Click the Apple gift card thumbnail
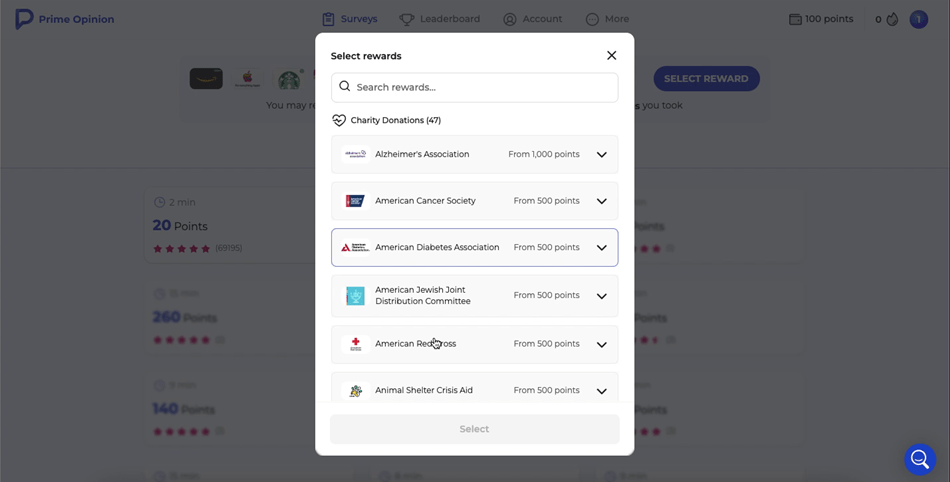Screen dimensions: 950x482 tap(247, 79)
